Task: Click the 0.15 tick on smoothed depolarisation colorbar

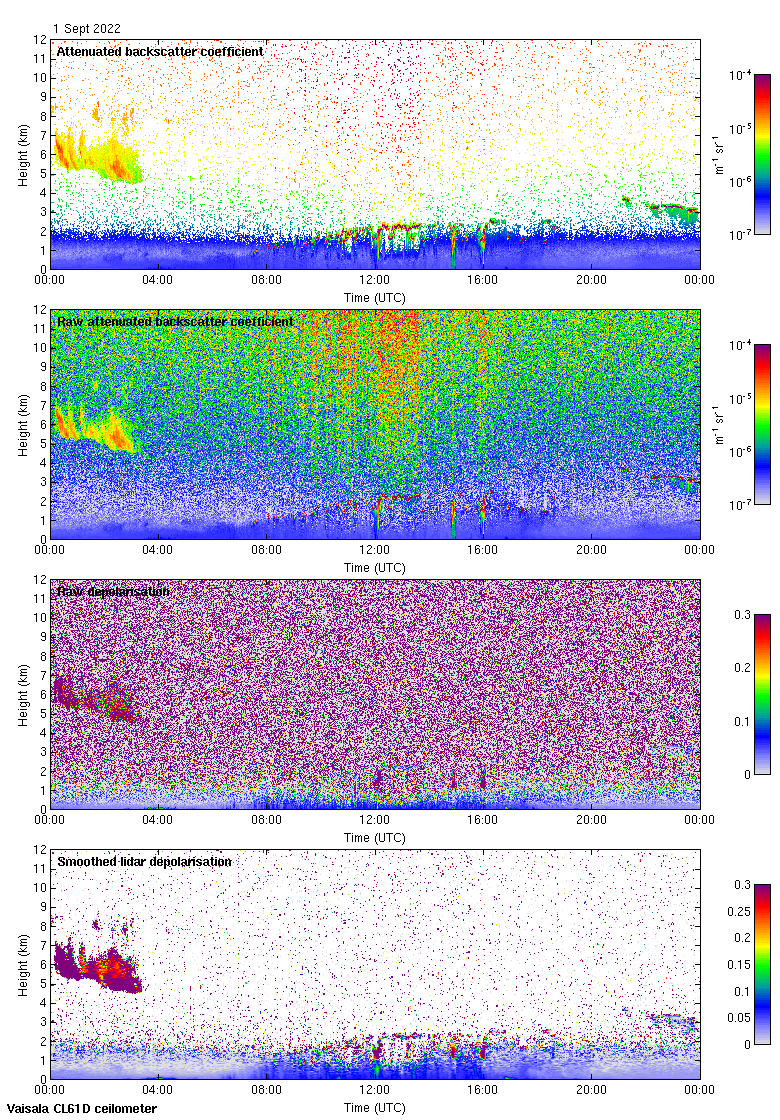Action: point(739,965)
